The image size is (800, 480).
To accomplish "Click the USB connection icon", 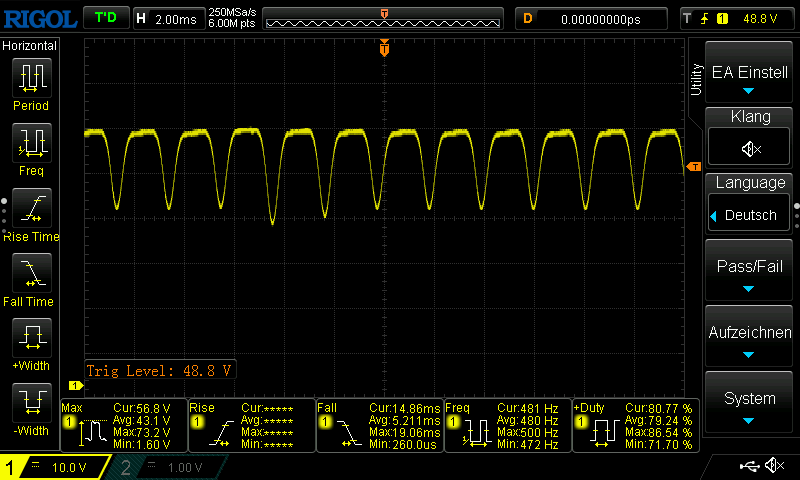I will (x=749, y=465).
